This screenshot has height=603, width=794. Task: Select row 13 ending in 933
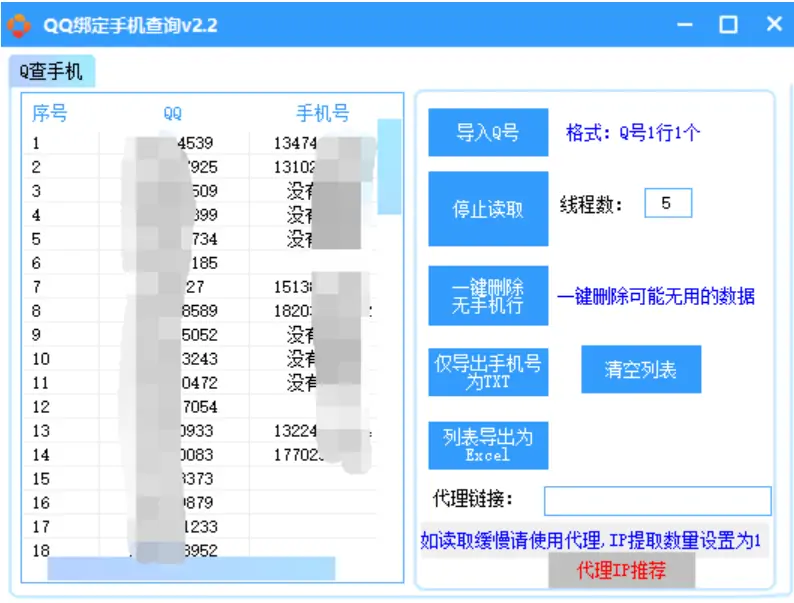point(201,431)
